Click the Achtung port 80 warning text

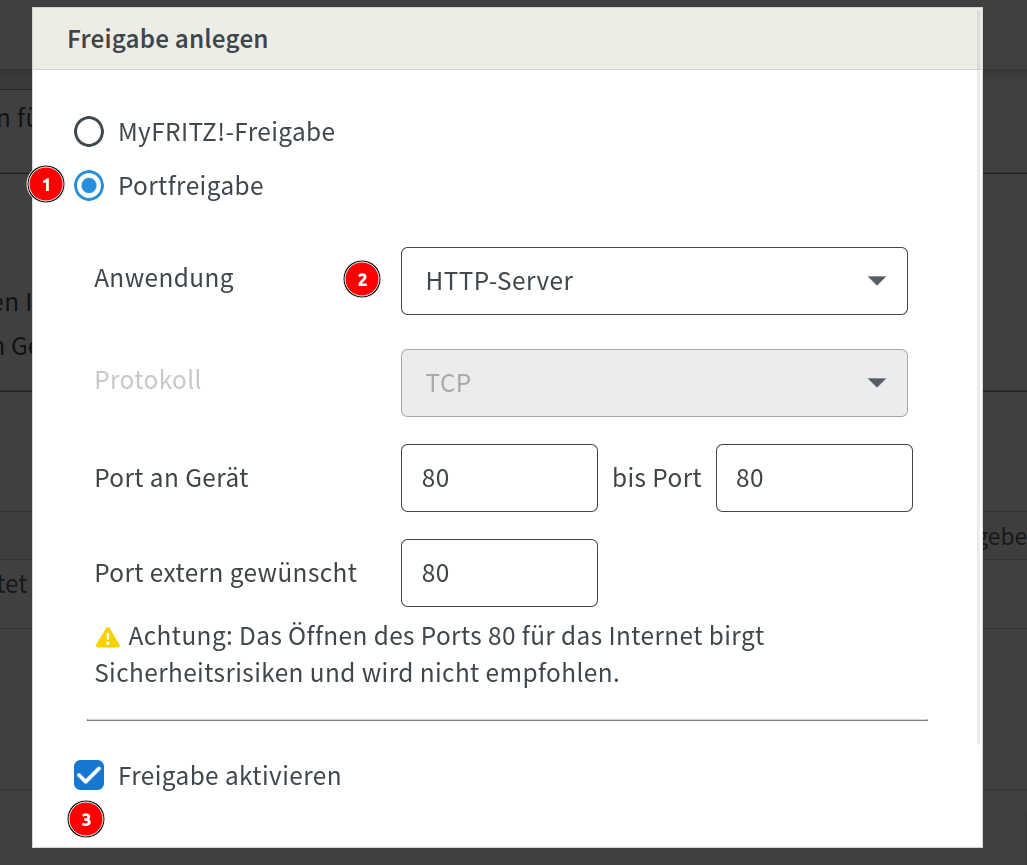click(429, 654)
